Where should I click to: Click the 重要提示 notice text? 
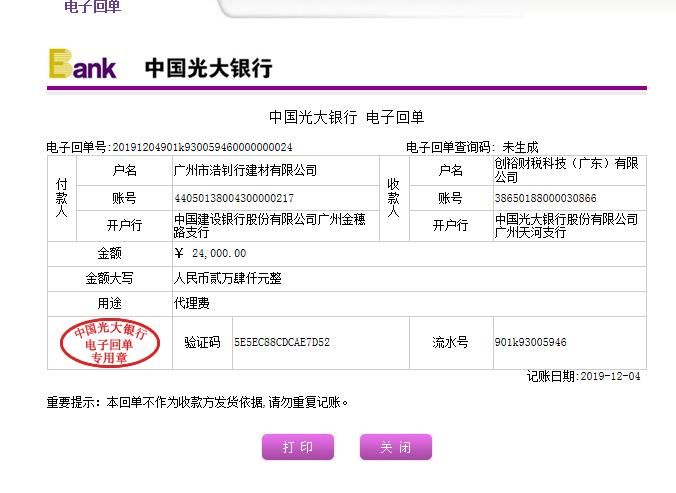[197, 403]
